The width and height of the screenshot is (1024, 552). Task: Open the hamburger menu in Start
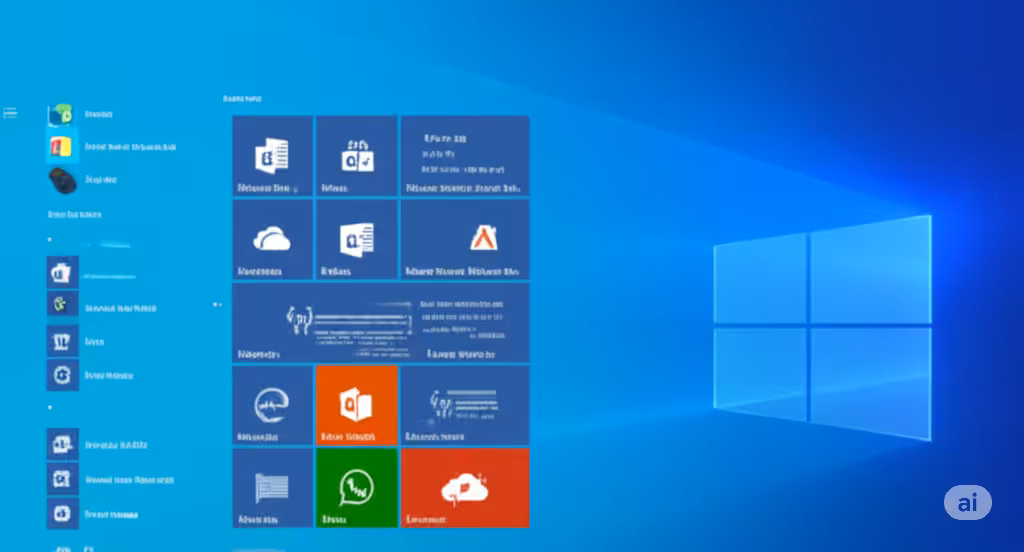point(10,114)
